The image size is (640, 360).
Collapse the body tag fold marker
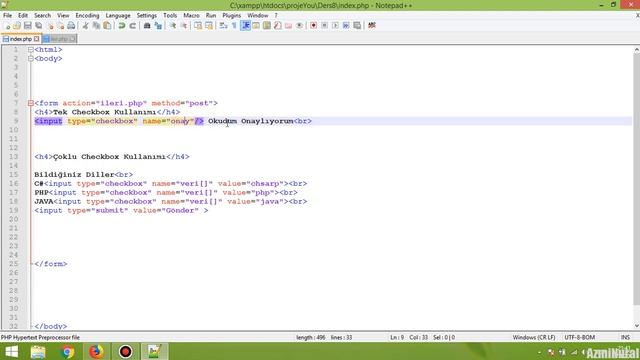coord(31,59)
